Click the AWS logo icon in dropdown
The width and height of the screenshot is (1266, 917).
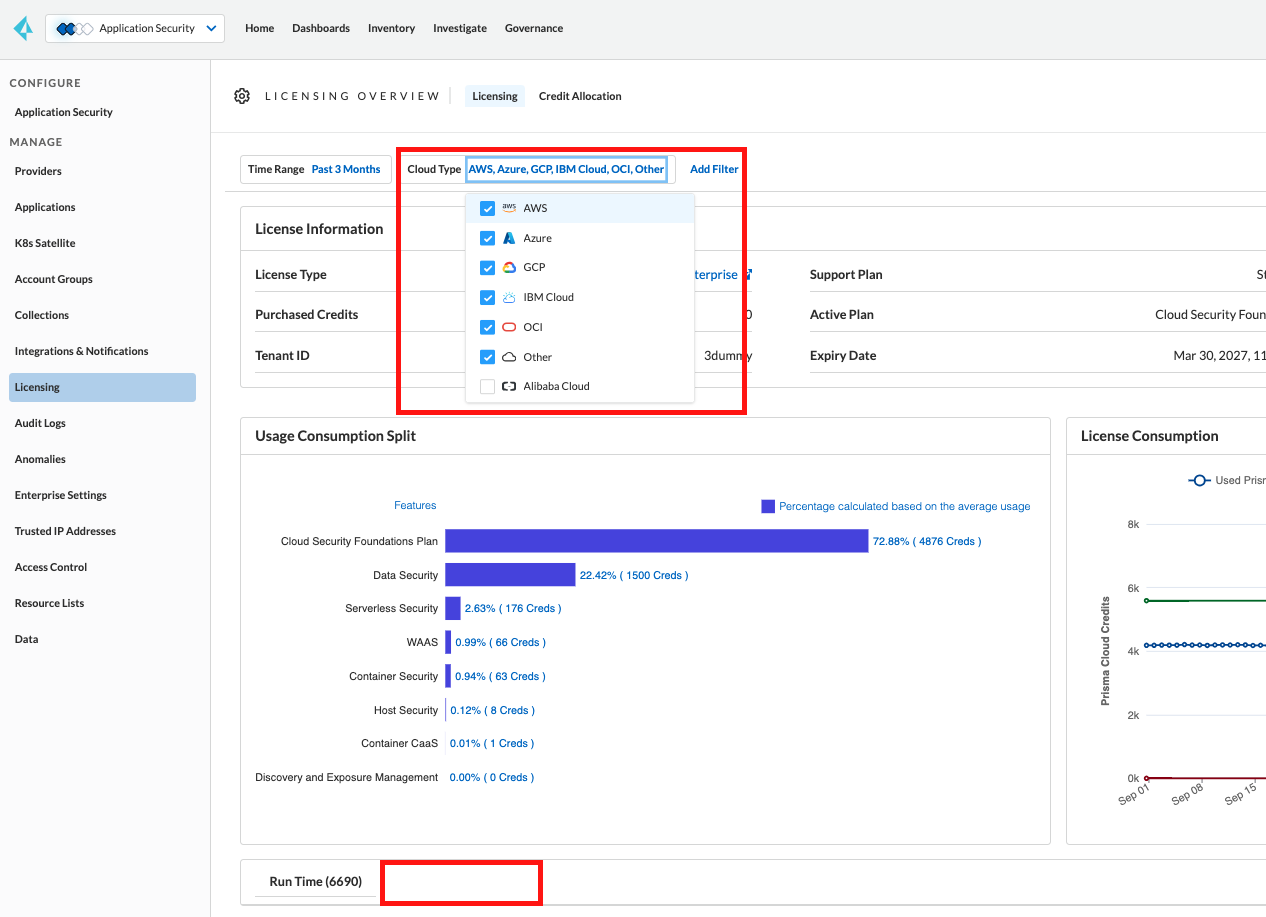[509, 208]
